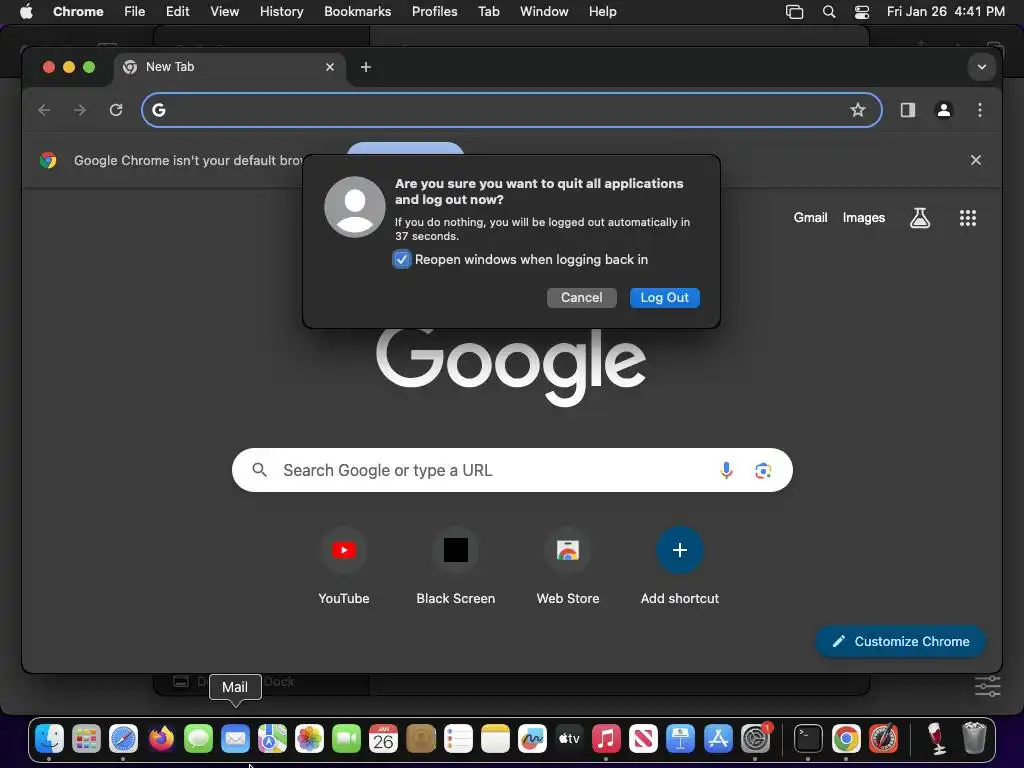
Task: Select the New Tab browser tab
Action: [x=229, y=67]
